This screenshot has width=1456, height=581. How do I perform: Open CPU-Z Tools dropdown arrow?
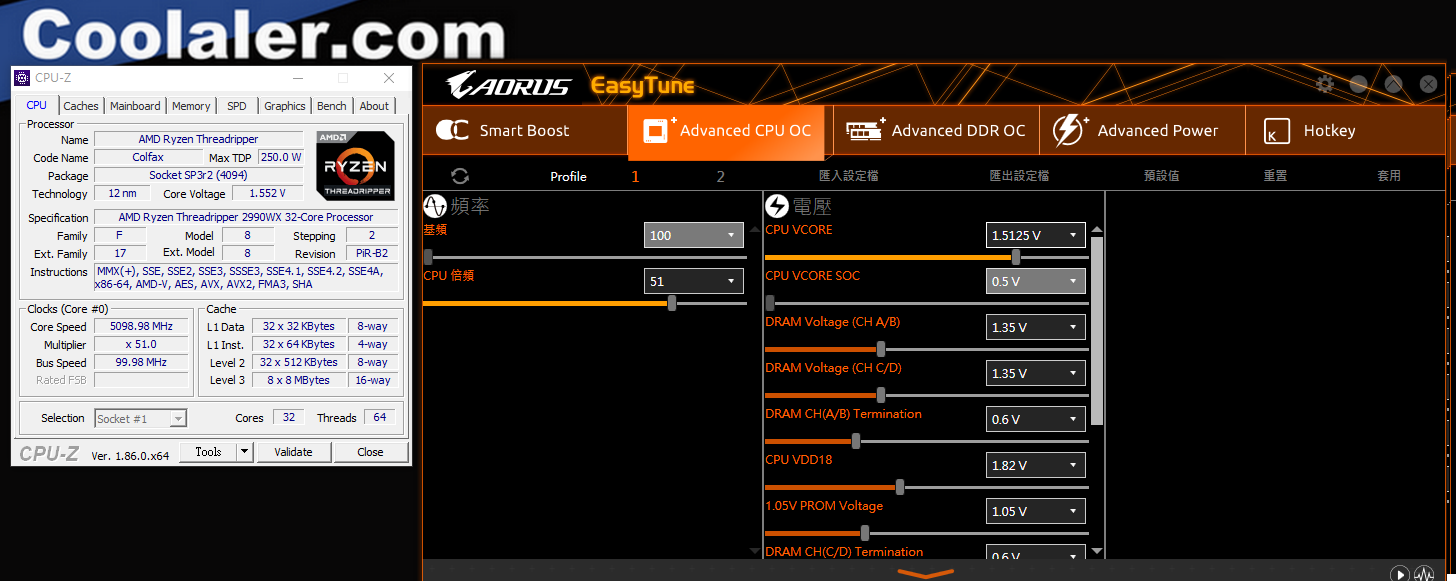[245, 452]
